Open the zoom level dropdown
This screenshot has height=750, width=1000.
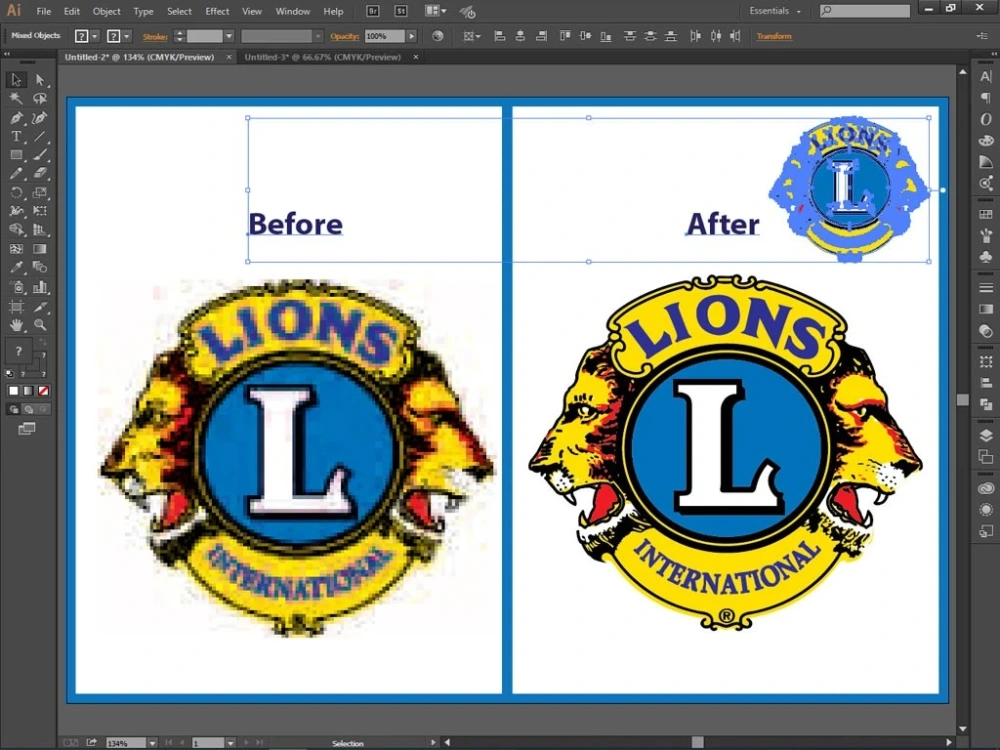point(152,743)
